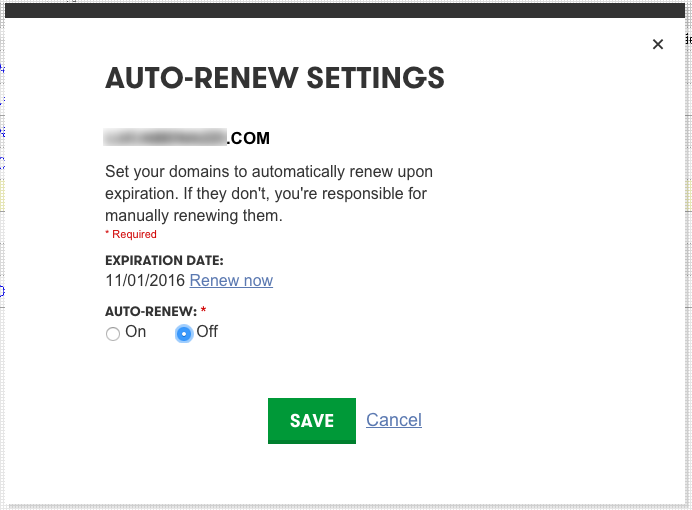Viewport: 692px width, 510px height.
Task: Click the red asterisk beside Auto-Renew
Action: click(203, 311)
